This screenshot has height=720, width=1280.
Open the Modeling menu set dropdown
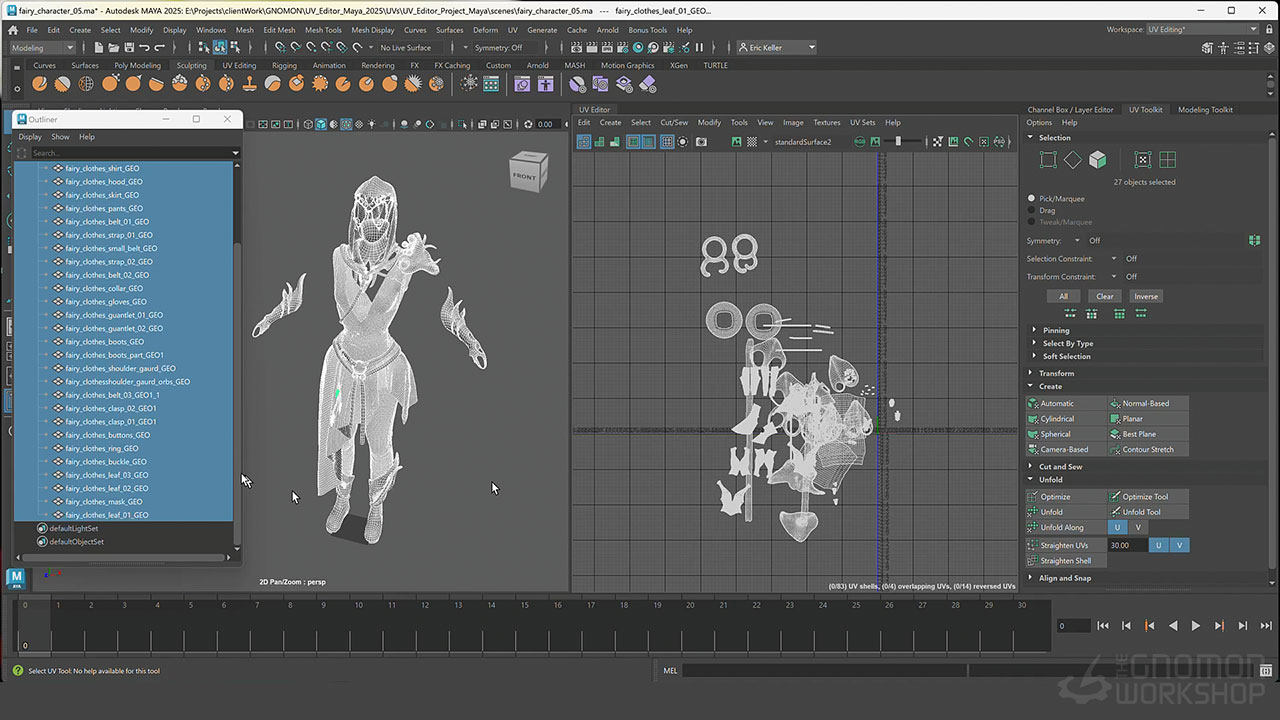point(42,47)
